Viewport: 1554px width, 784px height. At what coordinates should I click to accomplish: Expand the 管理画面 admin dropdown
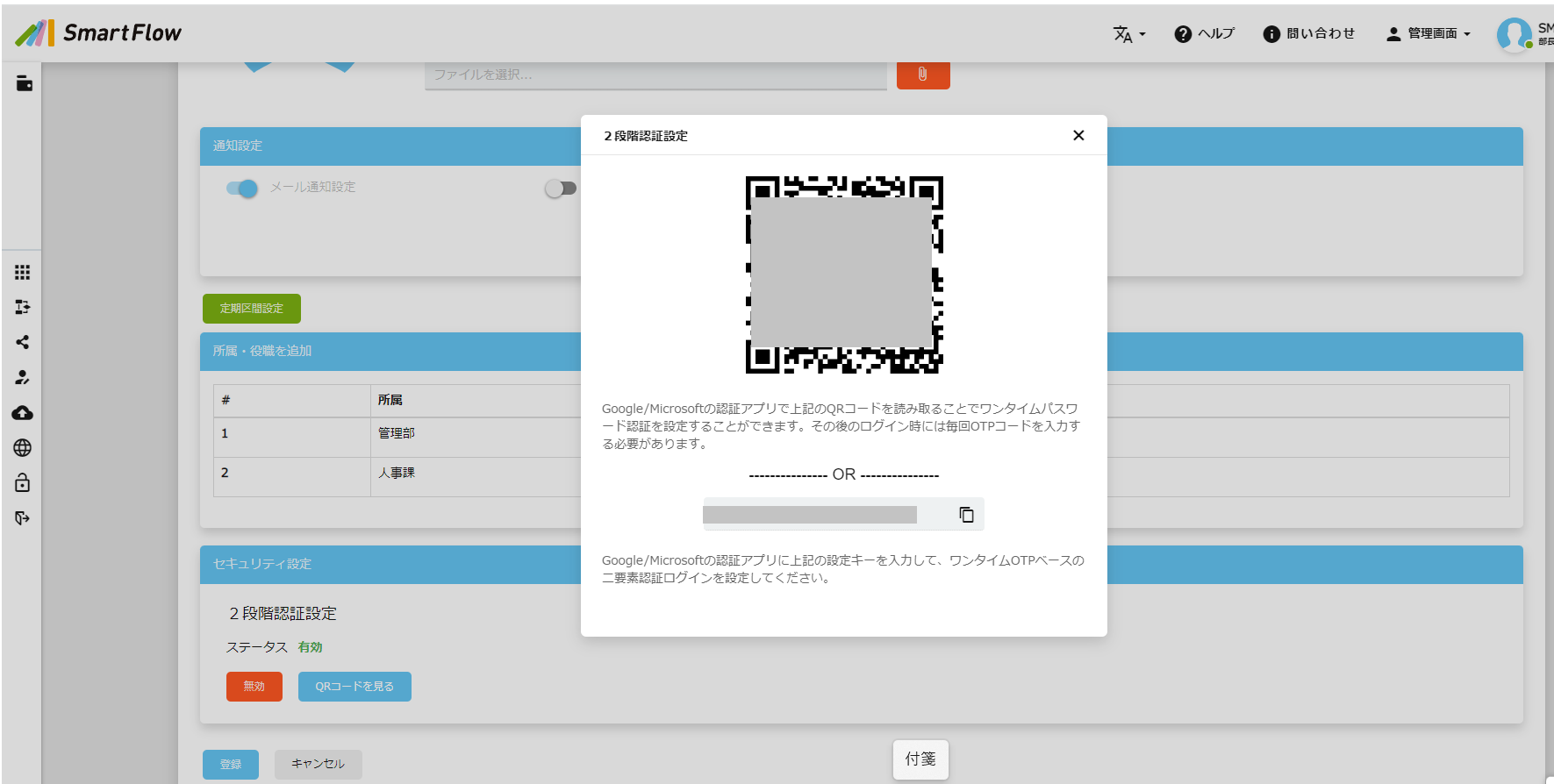1429,33
